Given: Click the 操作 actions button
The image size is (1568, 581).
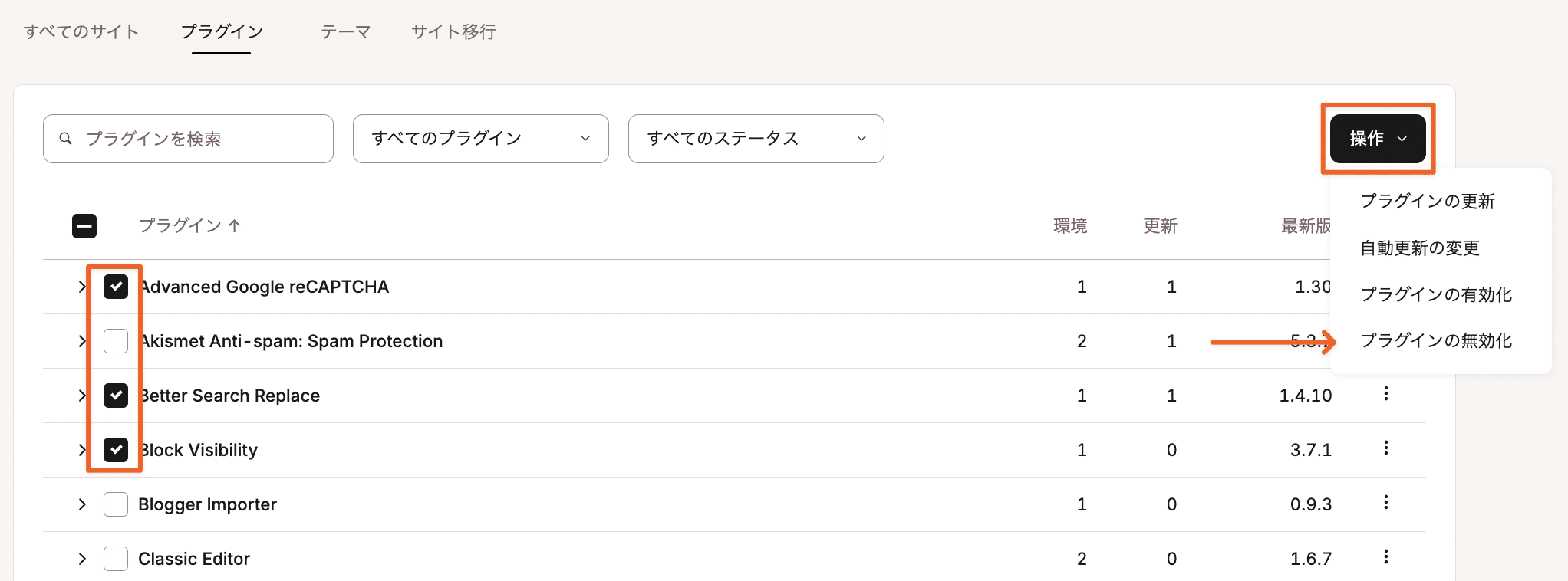Looking at the screenshot, I should [1377, 139].
